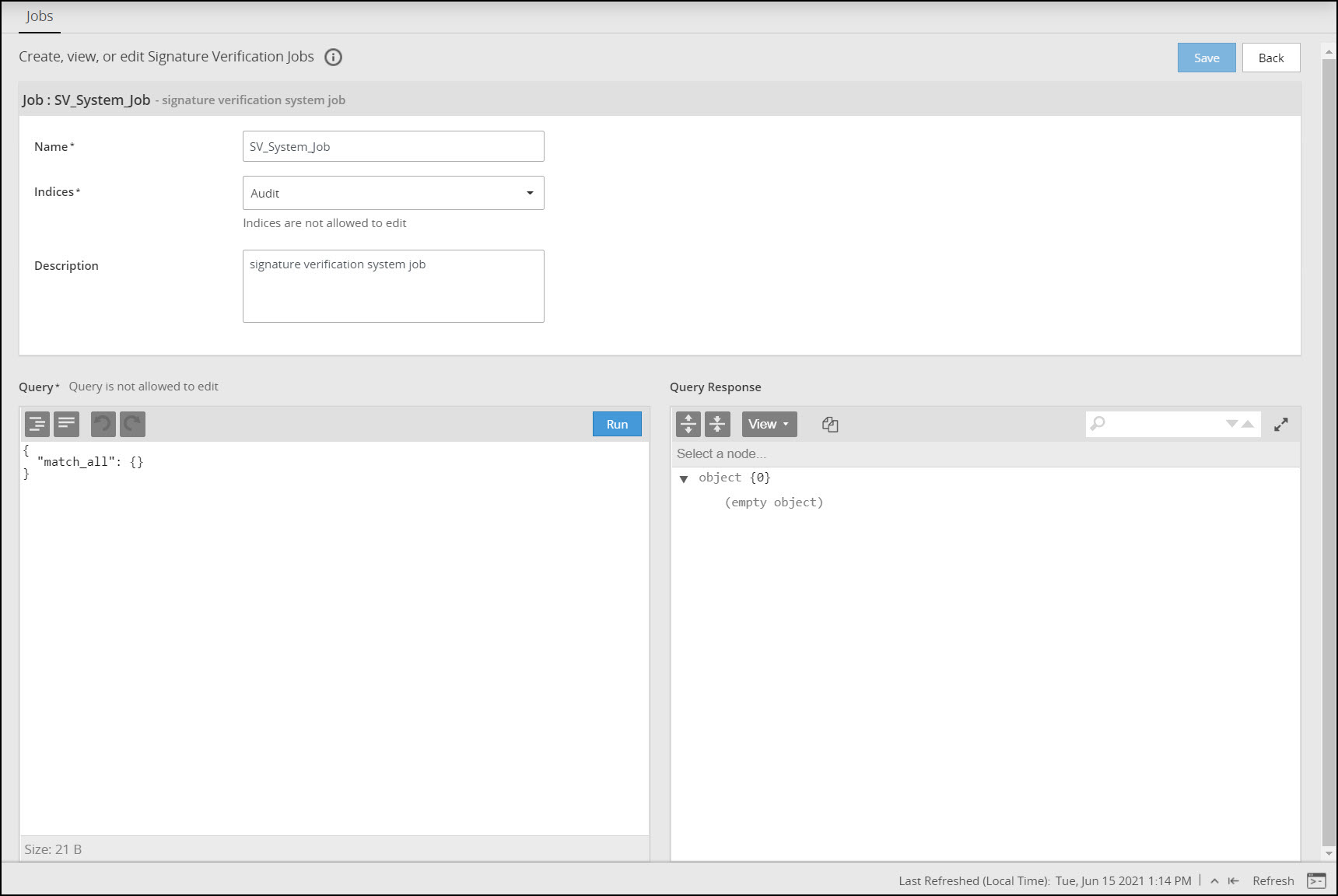
Task: Open the console icon in status bar
Action: 1316,880
